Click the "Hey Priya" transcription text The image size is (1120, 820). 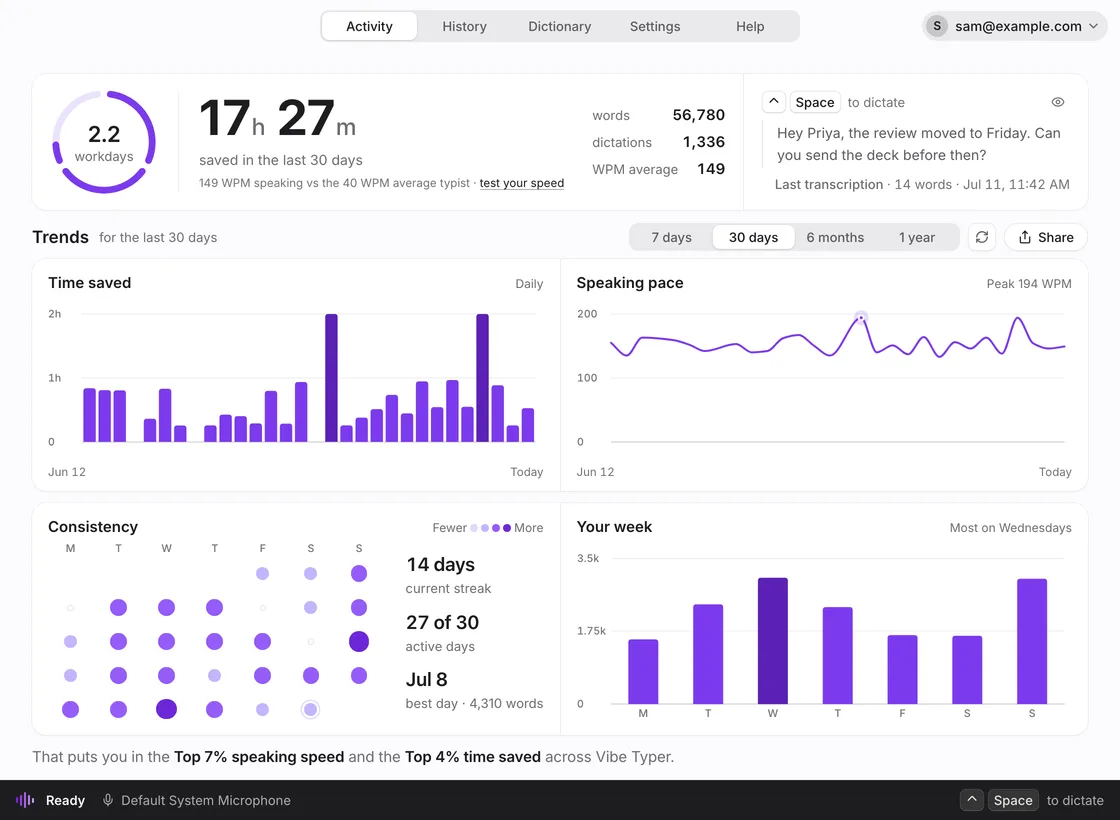tap(919, 144)
